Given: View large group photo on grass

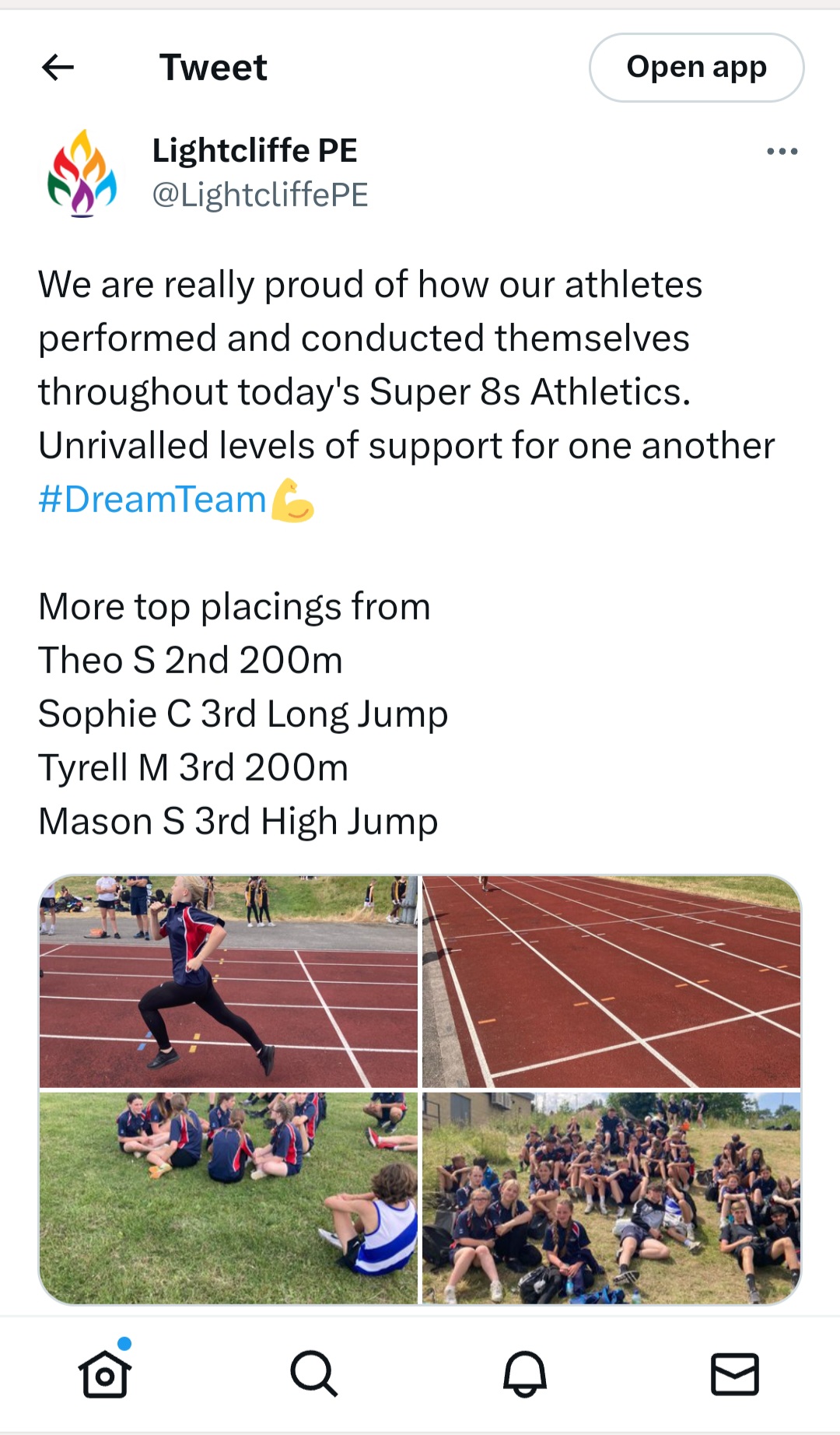Looking at the screenshot, I should tap(611, 1198).
